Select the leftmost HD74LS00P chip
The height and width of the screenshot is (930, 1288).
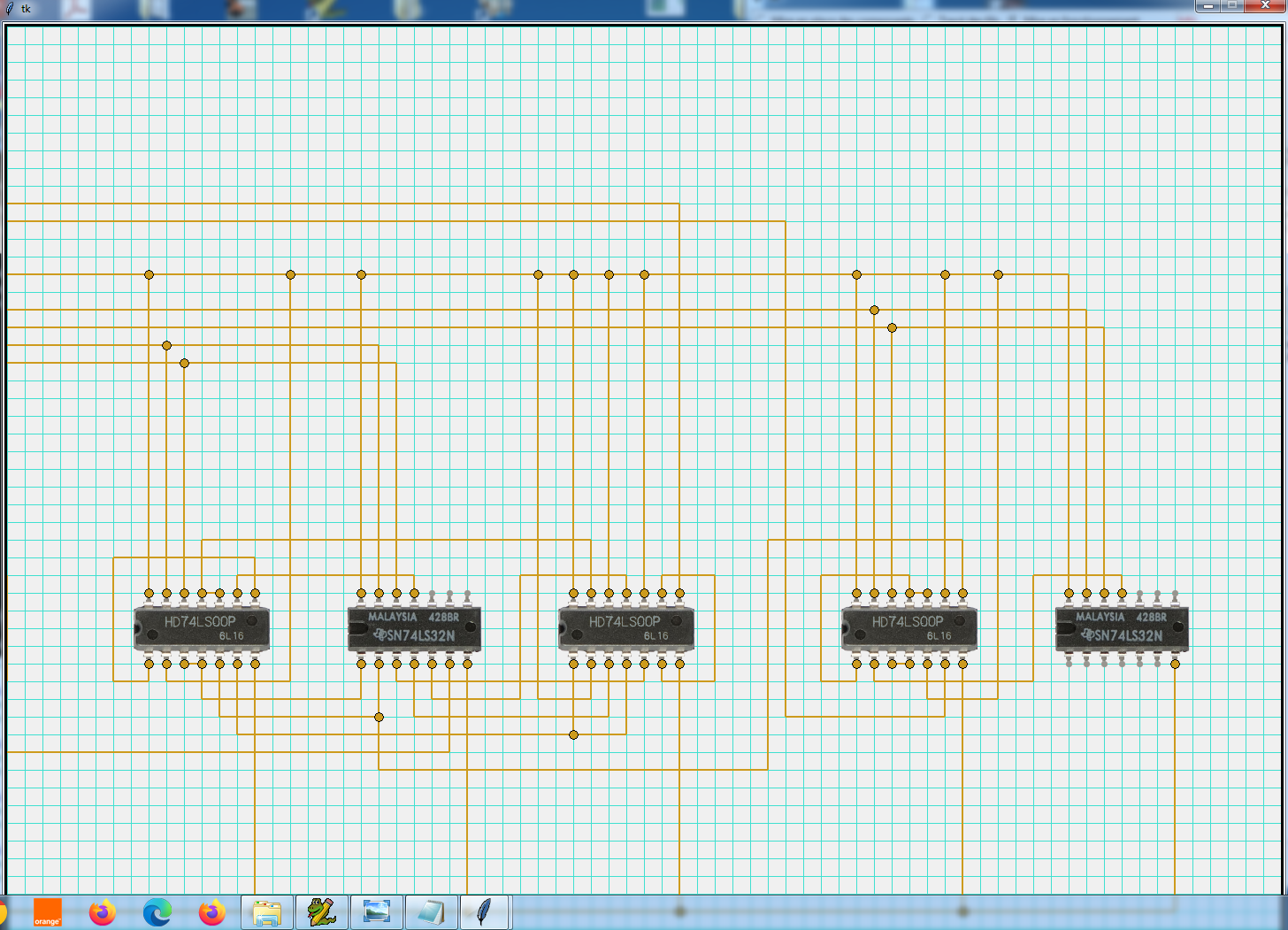pyautogui.click(x=202, y=628)
